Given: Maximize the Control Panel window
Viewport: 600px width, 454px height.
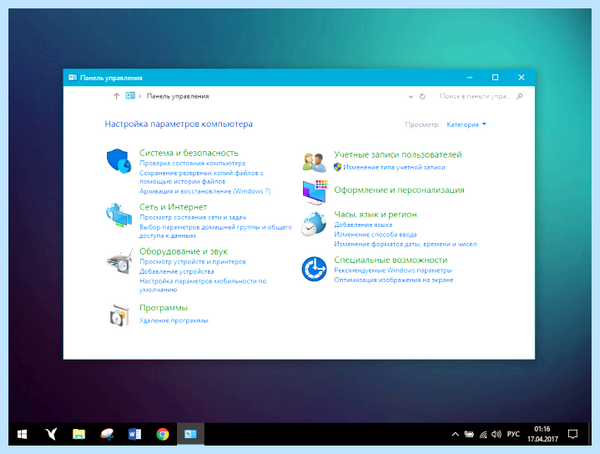Looking at the screenshot, I should coord(495,78).
